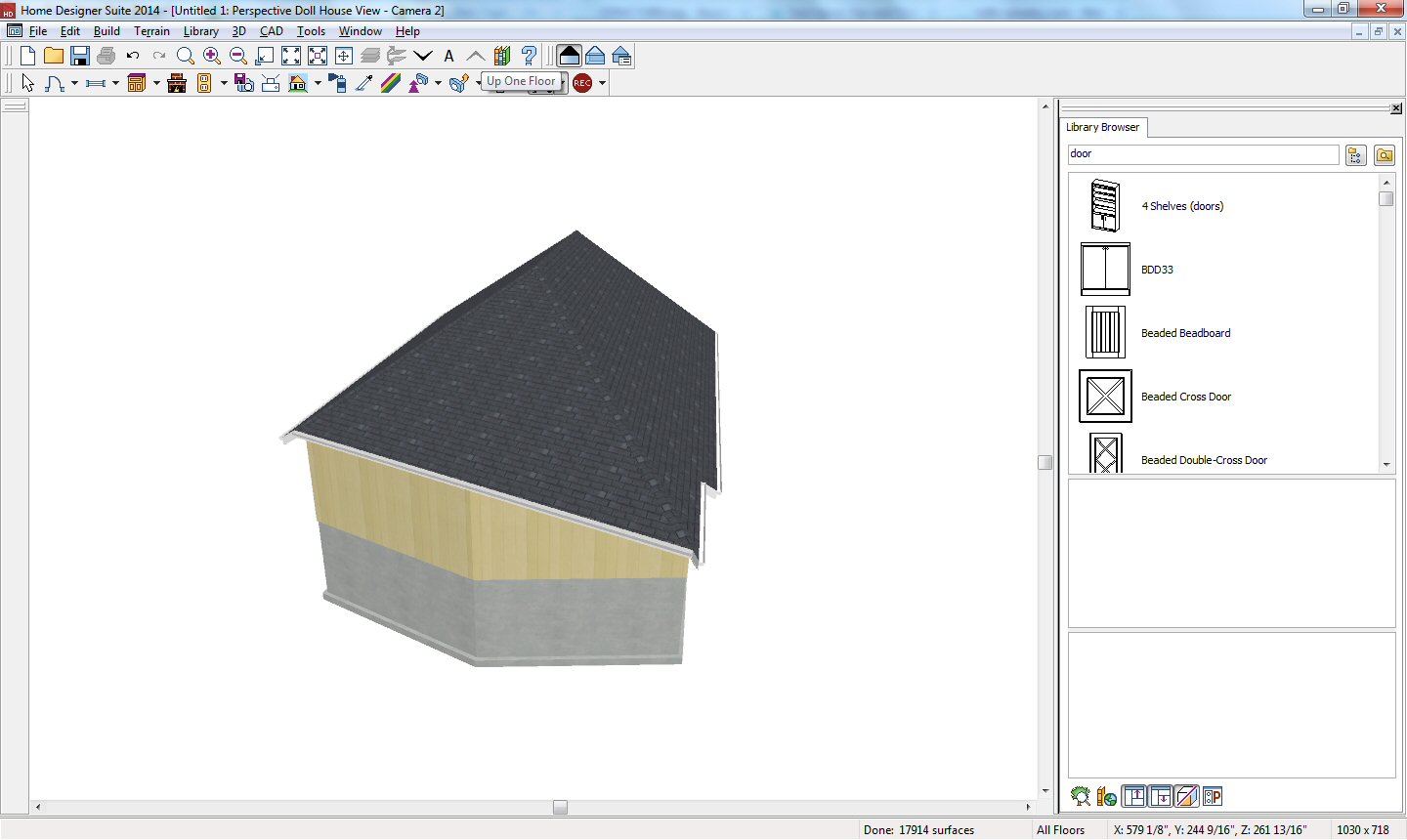
Task: Toggle the 3D preview display button in library
Action: [1186, 797]
